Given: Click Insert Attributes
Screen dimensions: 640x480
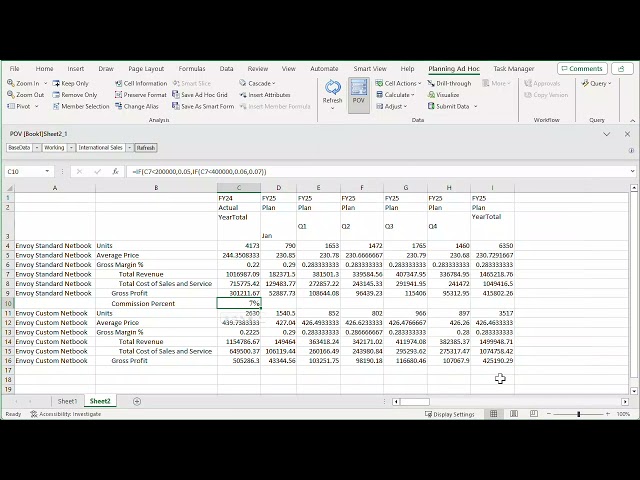Looking at the screenshot, I should [x=265, y=95].
